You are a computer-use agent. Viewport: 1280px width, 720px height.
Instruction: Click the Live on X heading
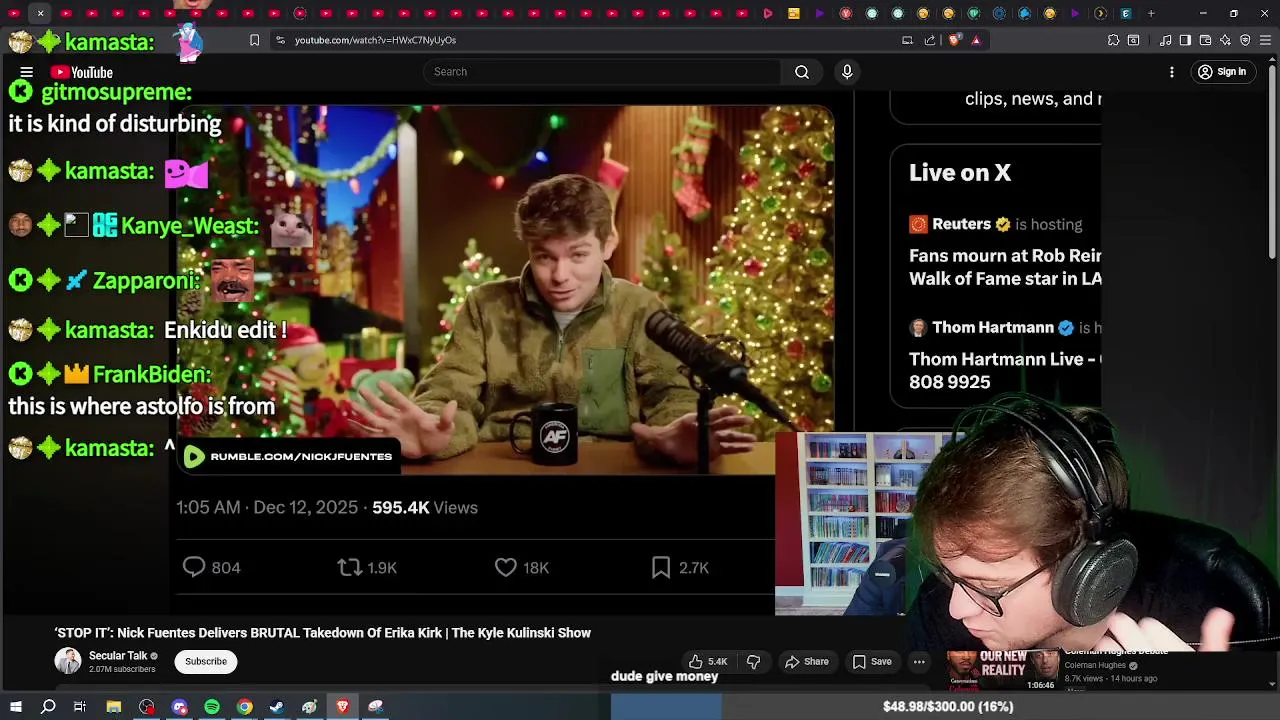pos(960,172)
